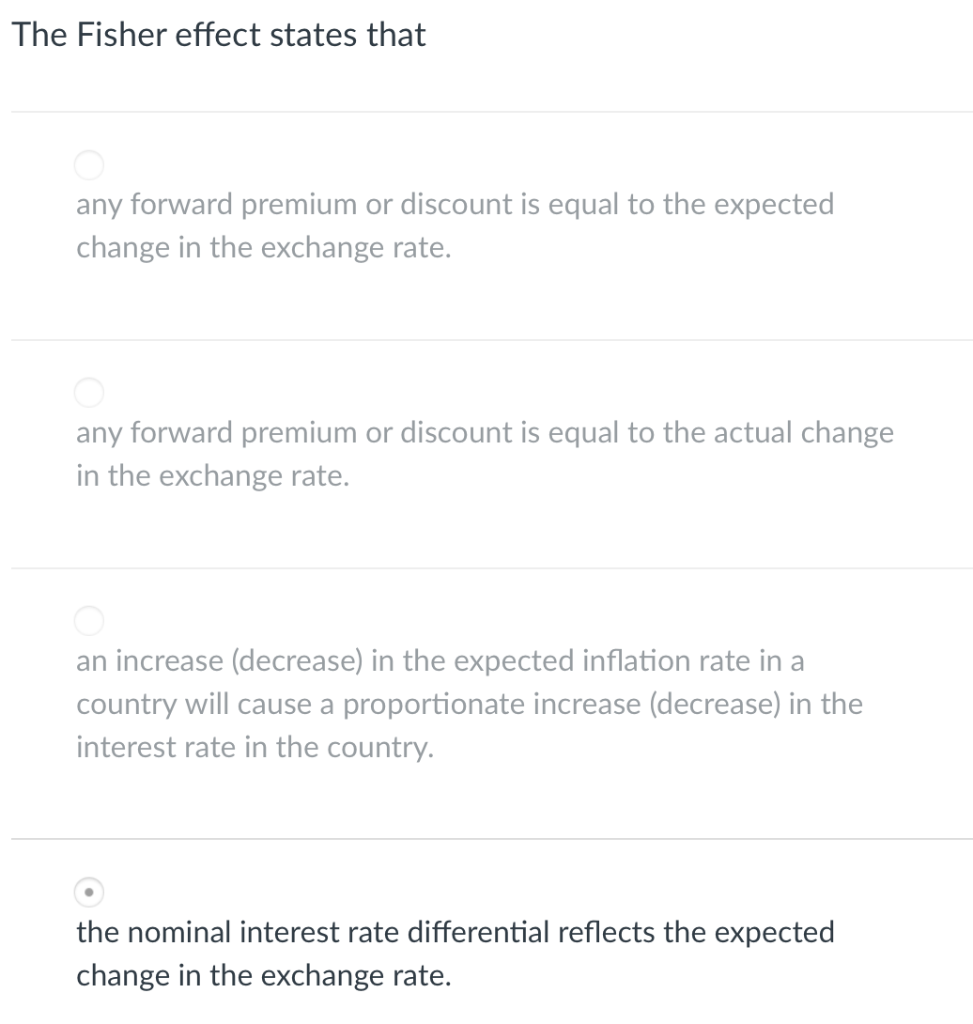The width and height of the screenshot is (973, 1024).
Task: Click answer line 'any forward premium or discount is equal to the expected'
Action: (455, 205)
